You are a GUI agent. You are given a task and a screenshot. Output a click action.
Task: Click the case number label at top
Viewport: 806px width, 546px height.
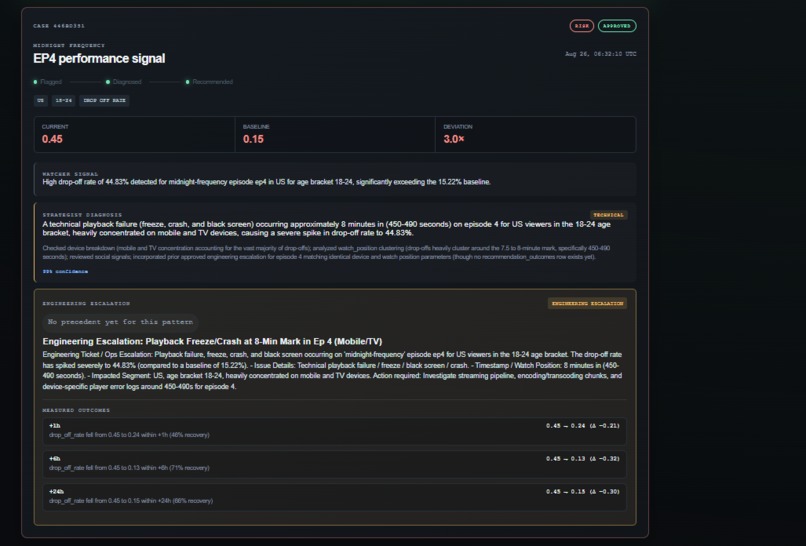[x=59, y=26]
